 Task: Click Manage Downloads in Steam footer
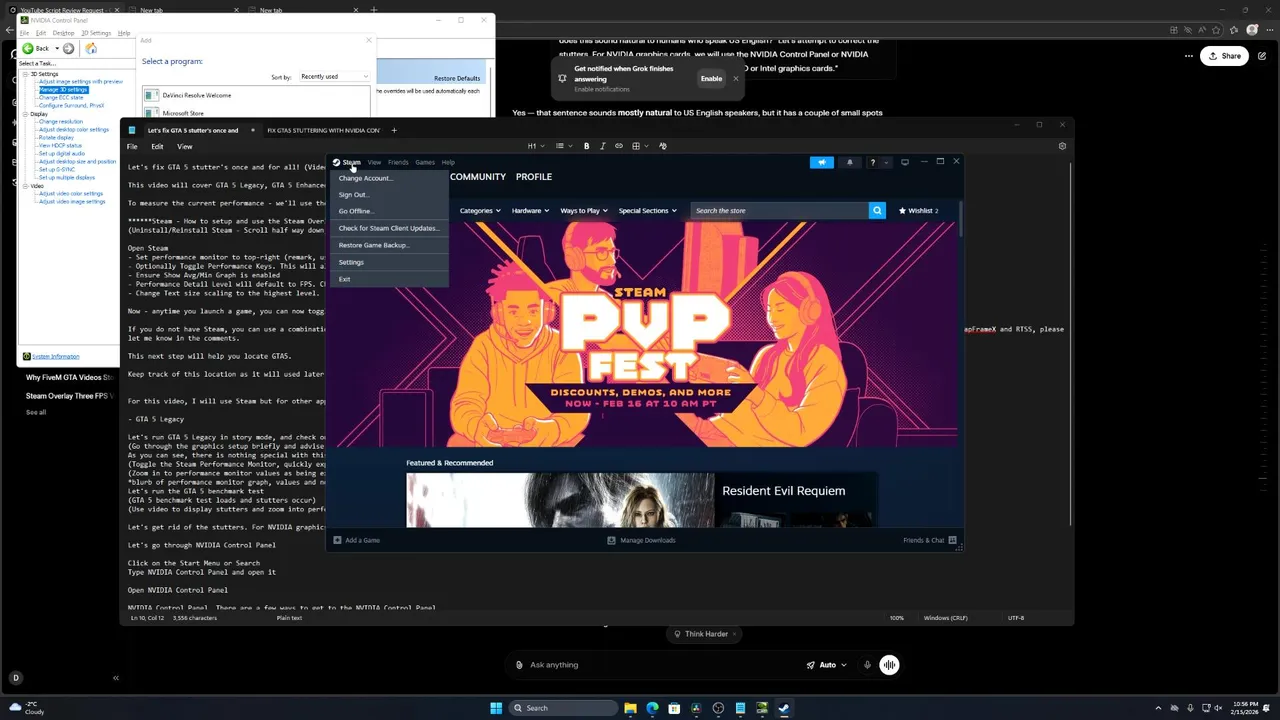click(641, 540)
